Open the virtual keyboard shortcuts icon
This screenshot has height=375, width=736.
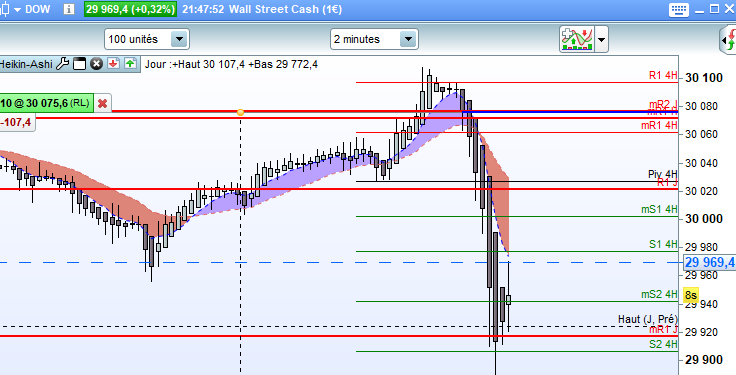679,9
